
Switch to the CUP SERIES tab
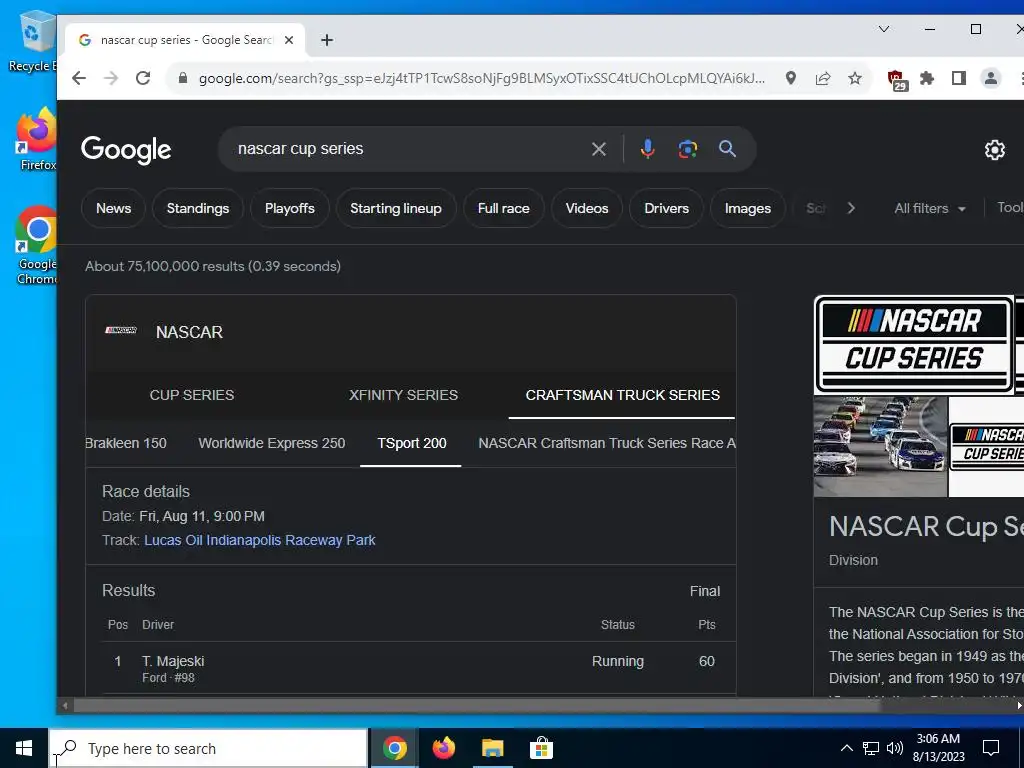(x=191, y=395)
